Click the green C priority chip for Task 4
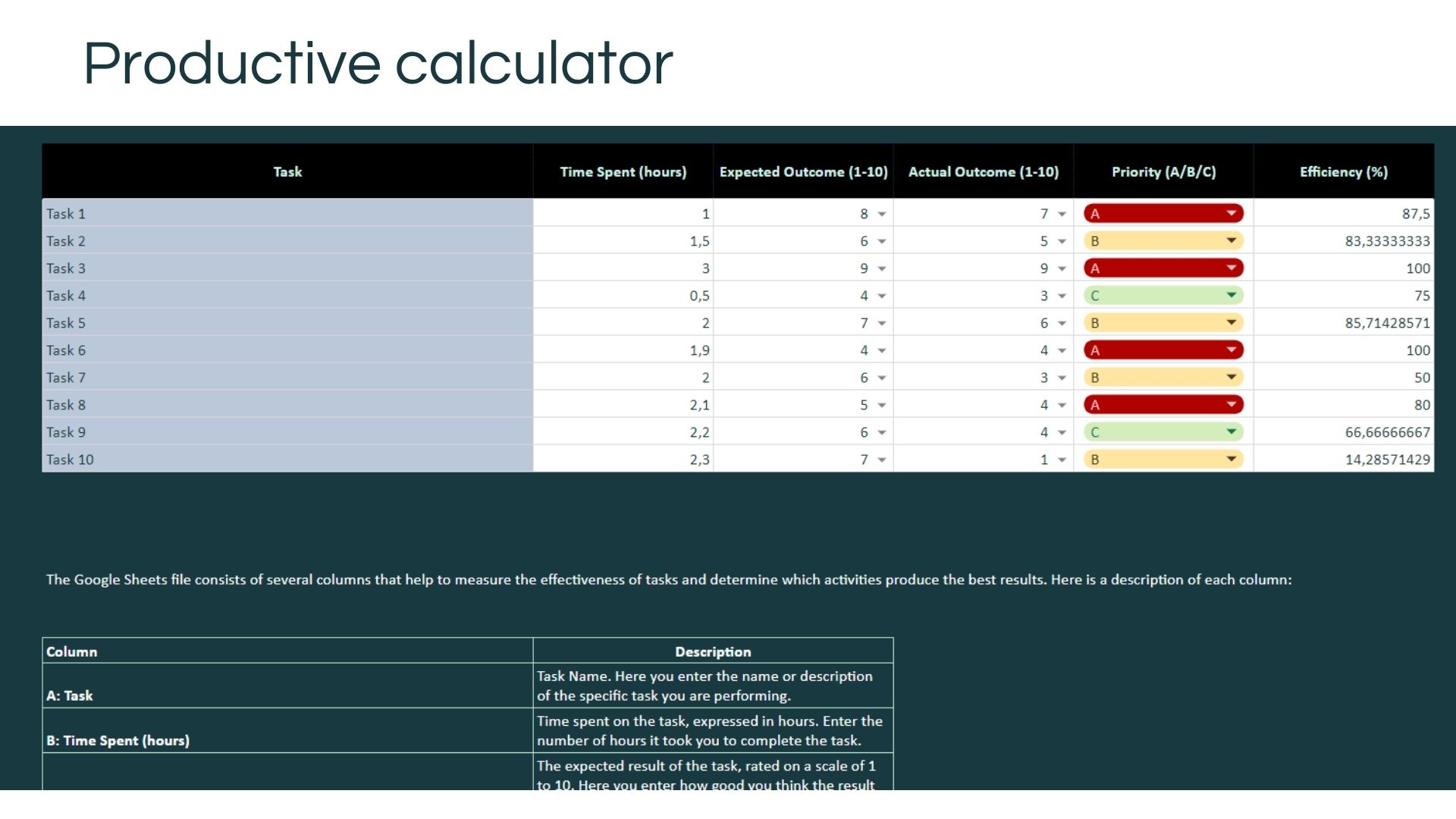Viewport: 1456px width, 819px height. [x=1162, y=296]
